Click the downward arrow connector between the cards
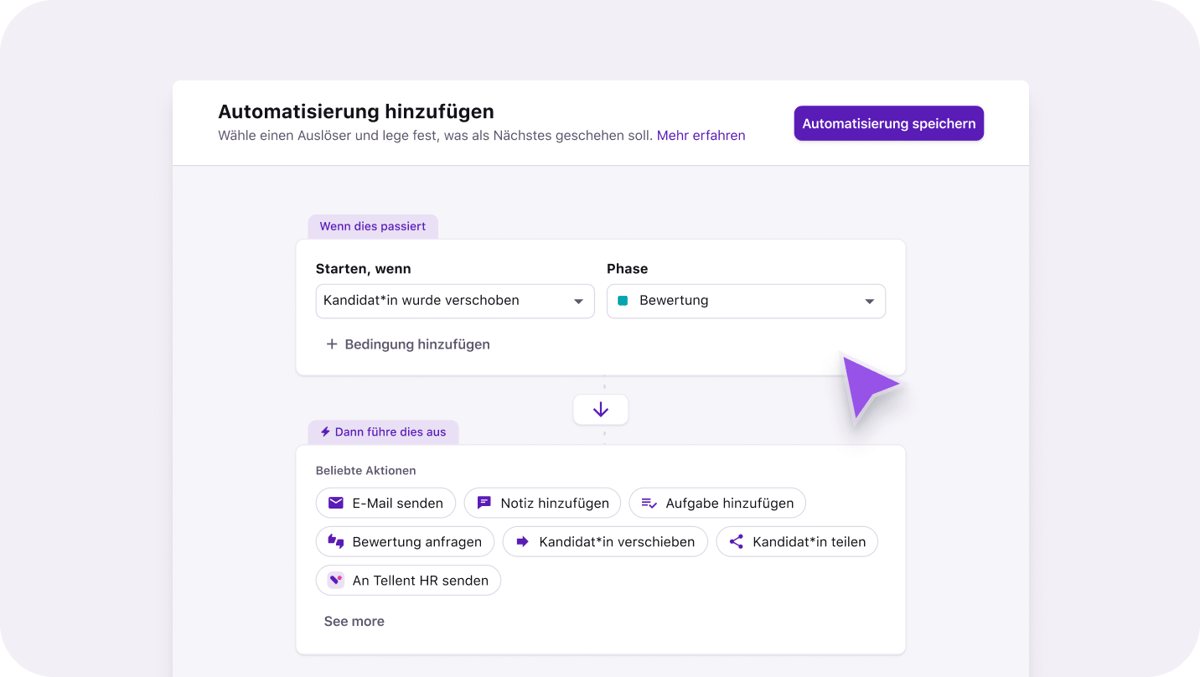This screenshot has width=1200, height=677. pos(600,409)
